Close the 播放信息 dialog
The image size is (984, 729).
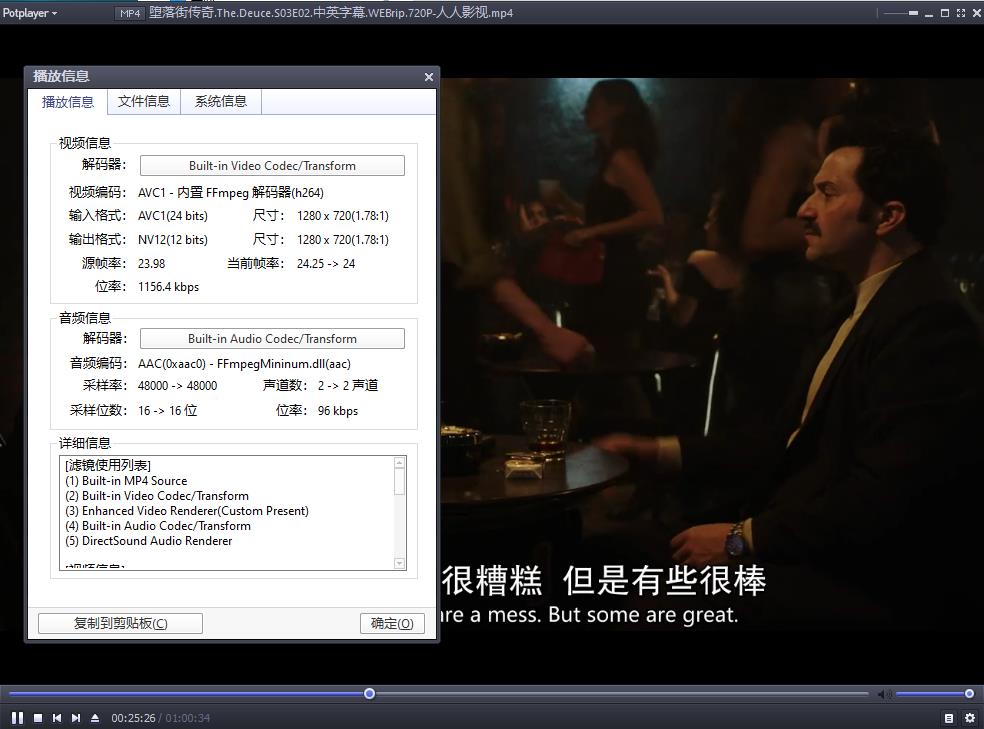tap(429, 77)
